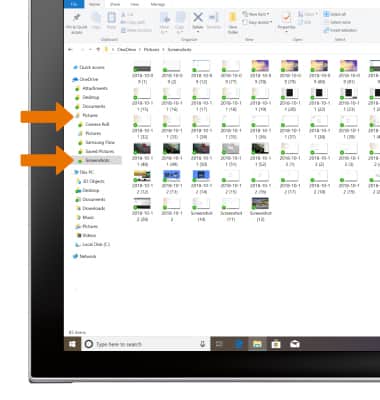Click the Rename icon in Organize group
The height and width of the screenshot is (400, 380).
point(214,21)
